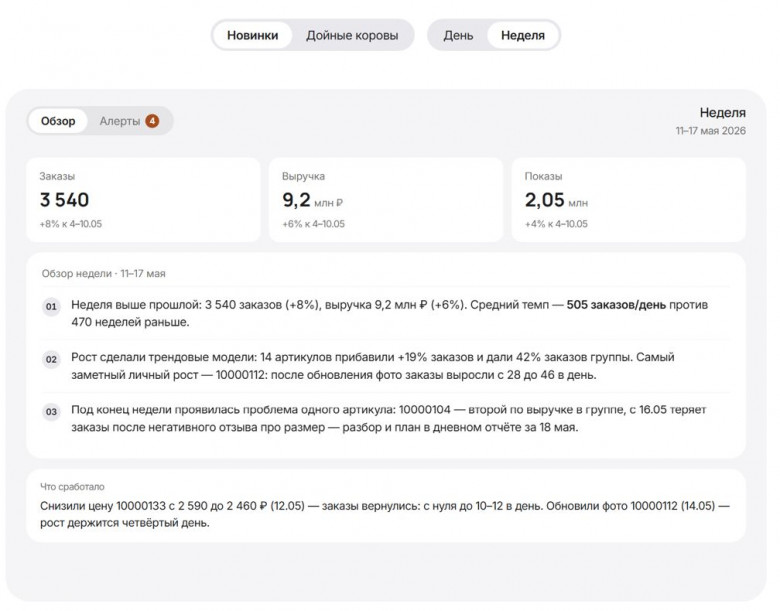Click the Что сработало section heading
Screen dimensions: 780x611
(x=72, y=487)
